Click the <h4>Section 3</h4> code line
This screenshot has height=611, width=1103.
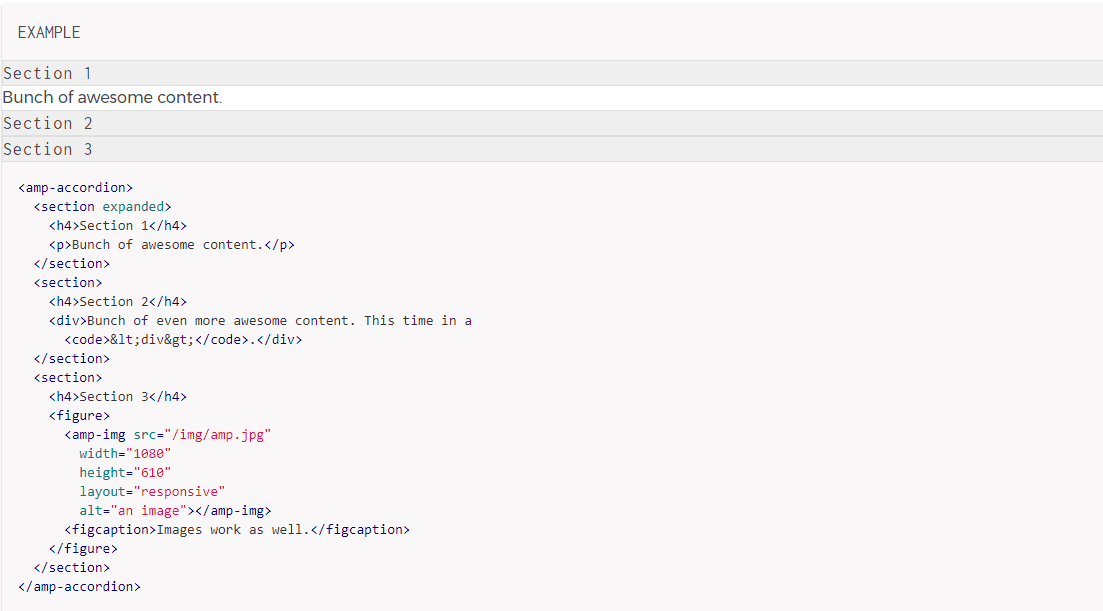click(118, 396)
